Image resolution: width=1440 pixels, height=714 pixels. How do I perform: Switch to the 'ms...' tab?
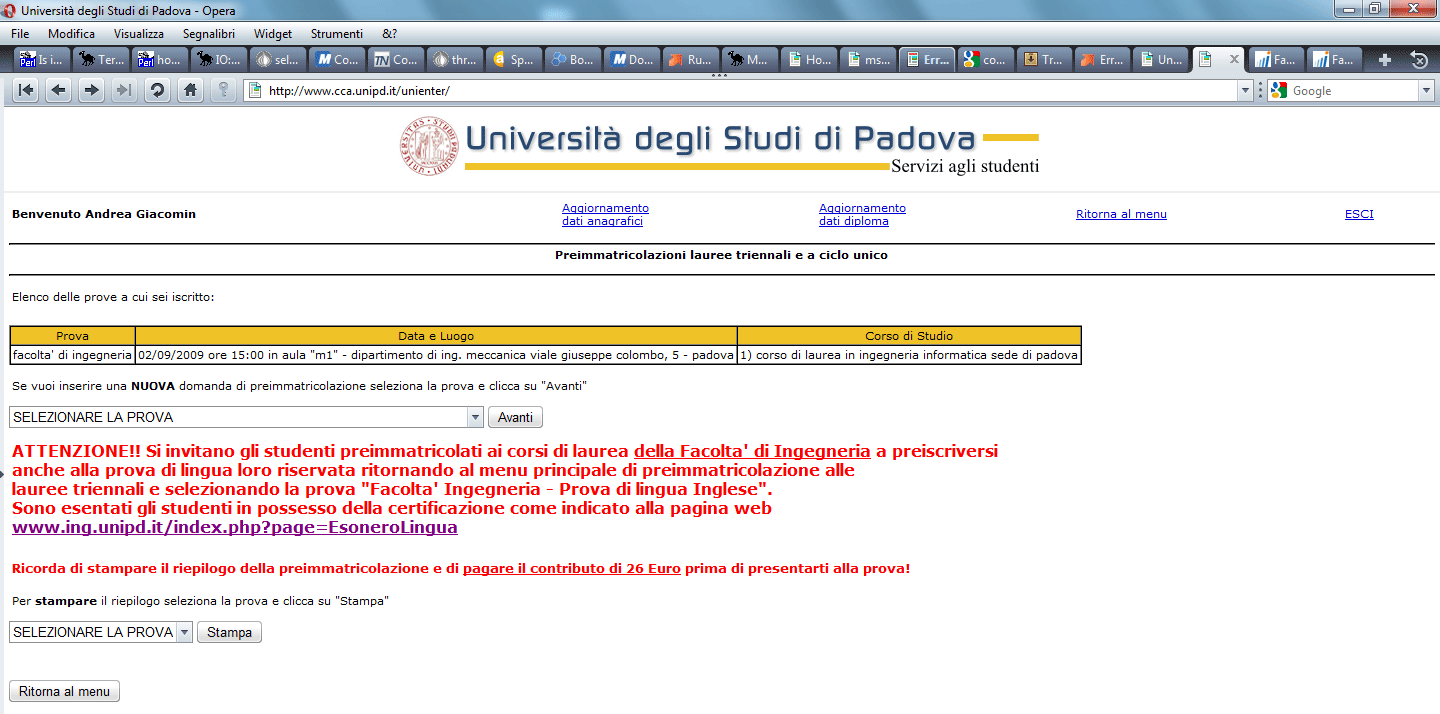[868, 60]
